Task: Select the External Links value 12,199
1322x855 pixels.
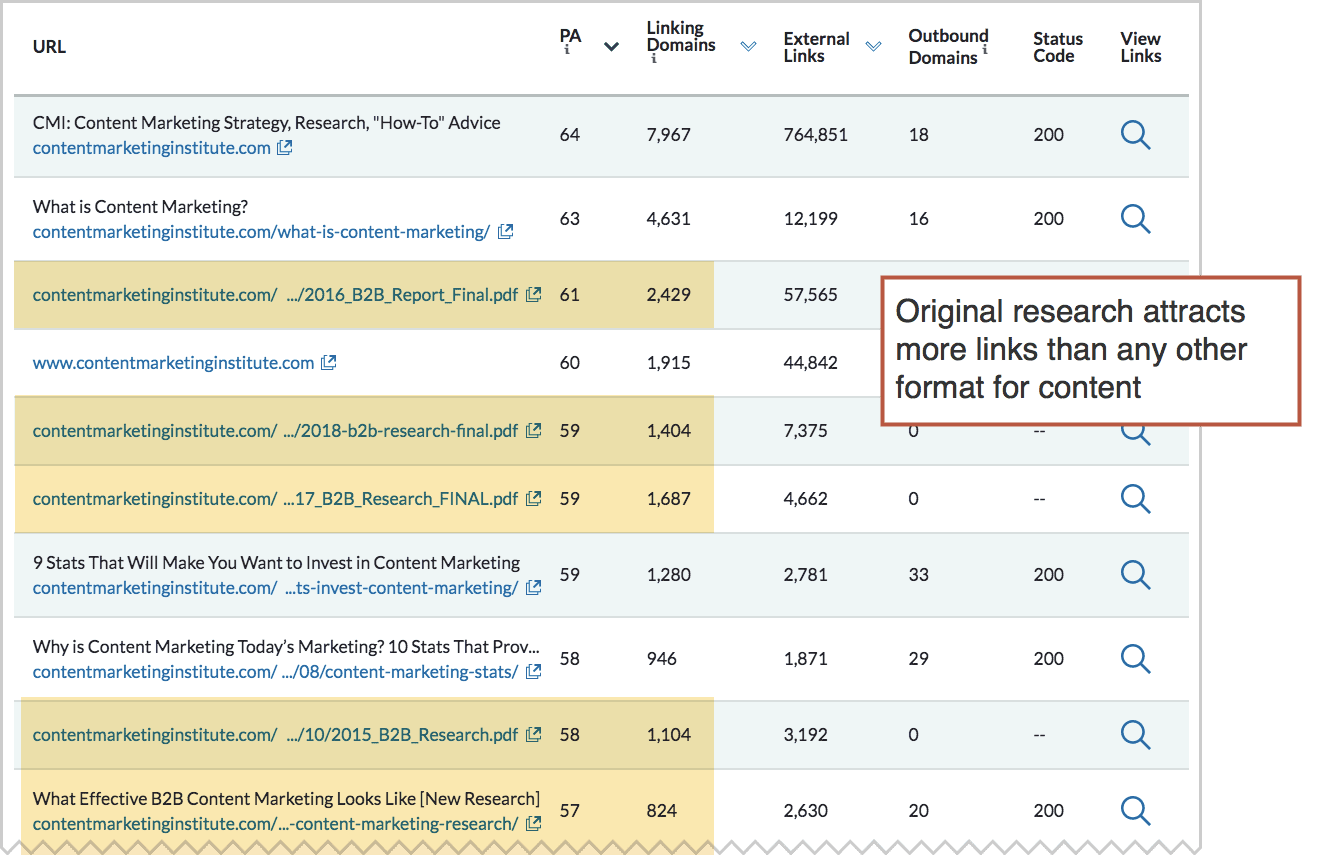Action: pyautogui.click(x=811, y=219)
